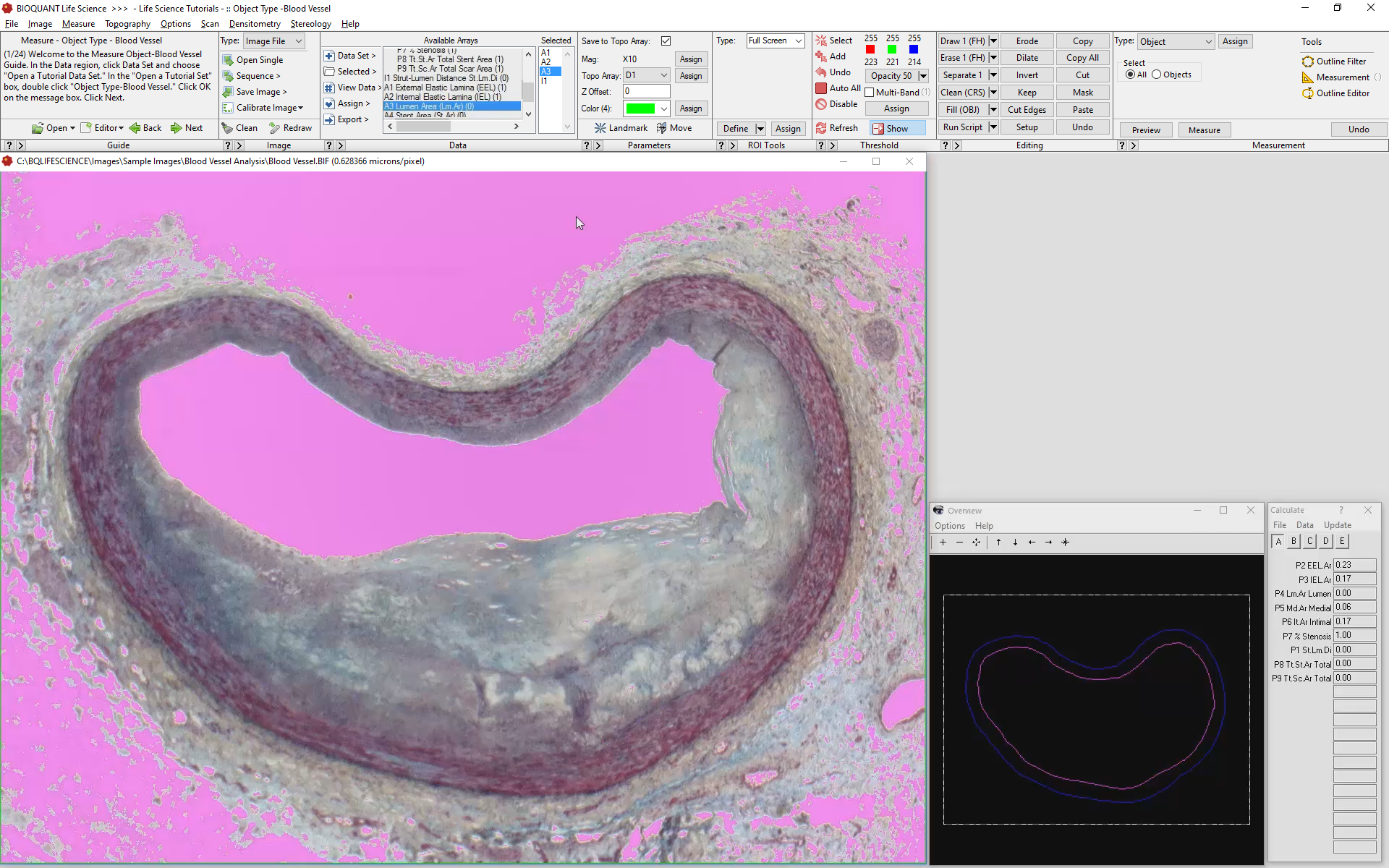Toggle Calculate column C button
This screenshot has width=1389, height=868.
click(1310, 541)
